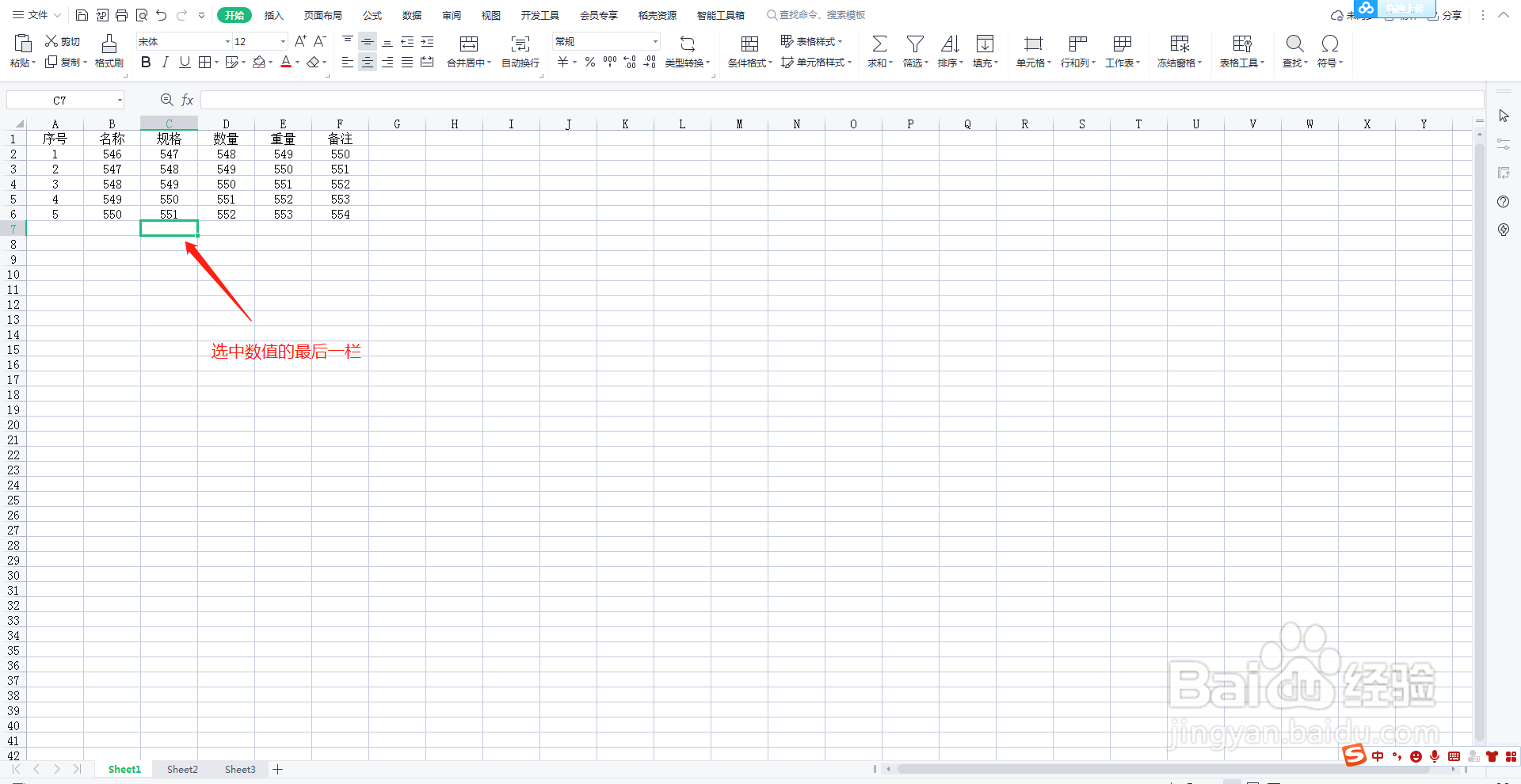Click the Worksheet (工作表) button
This screenshot has width=1521, height=784.
[1123, 50]
